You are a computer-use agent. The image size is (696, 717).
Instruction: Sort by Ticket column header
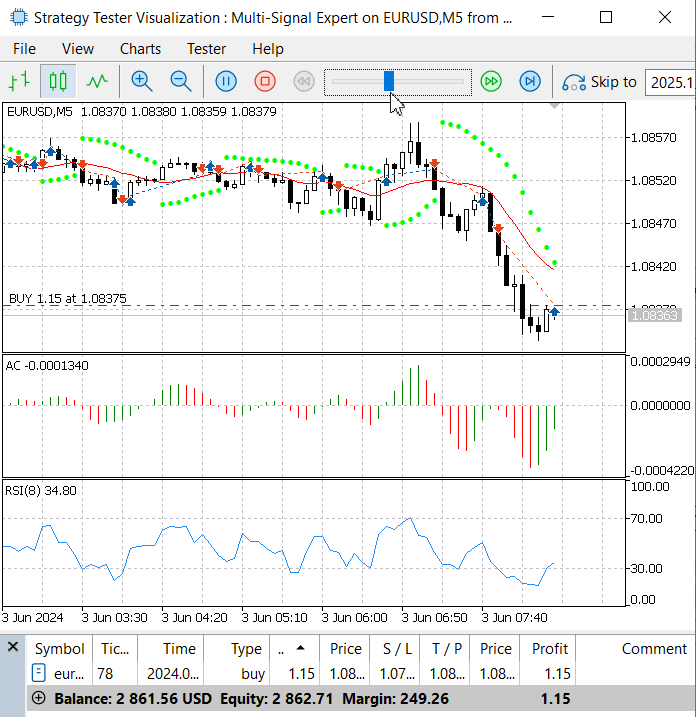click(115, 649)
